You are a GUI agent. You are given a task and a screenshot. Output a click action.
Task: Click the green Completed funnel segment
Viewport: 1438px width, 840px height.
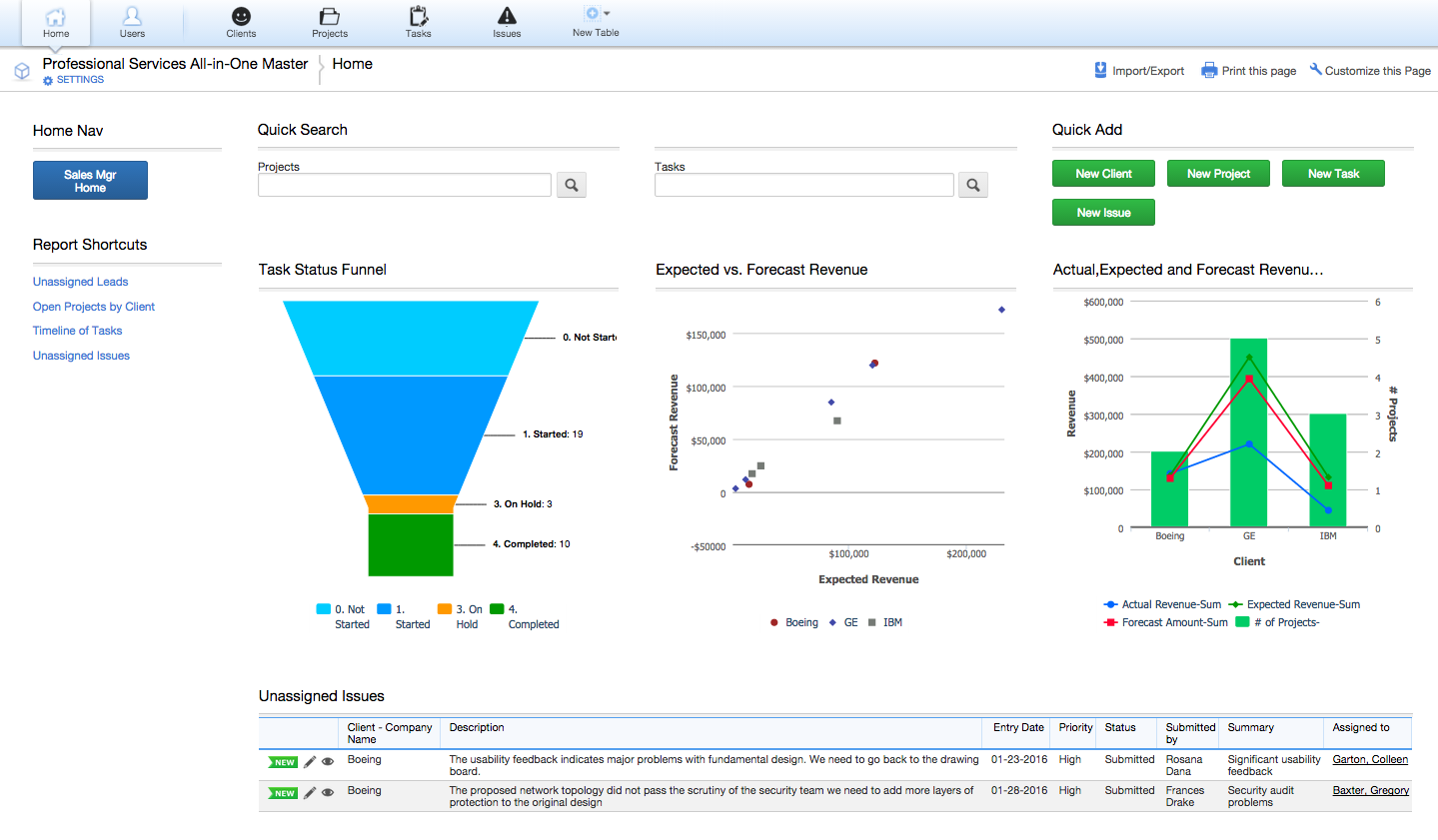tap(411, 544)
